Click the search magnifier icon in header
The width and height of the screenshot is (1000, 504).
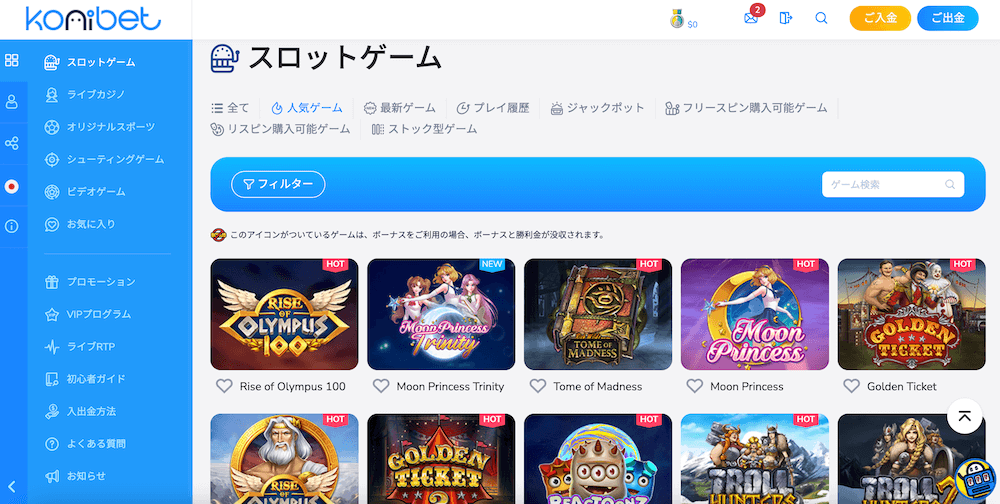coord(821,18)
